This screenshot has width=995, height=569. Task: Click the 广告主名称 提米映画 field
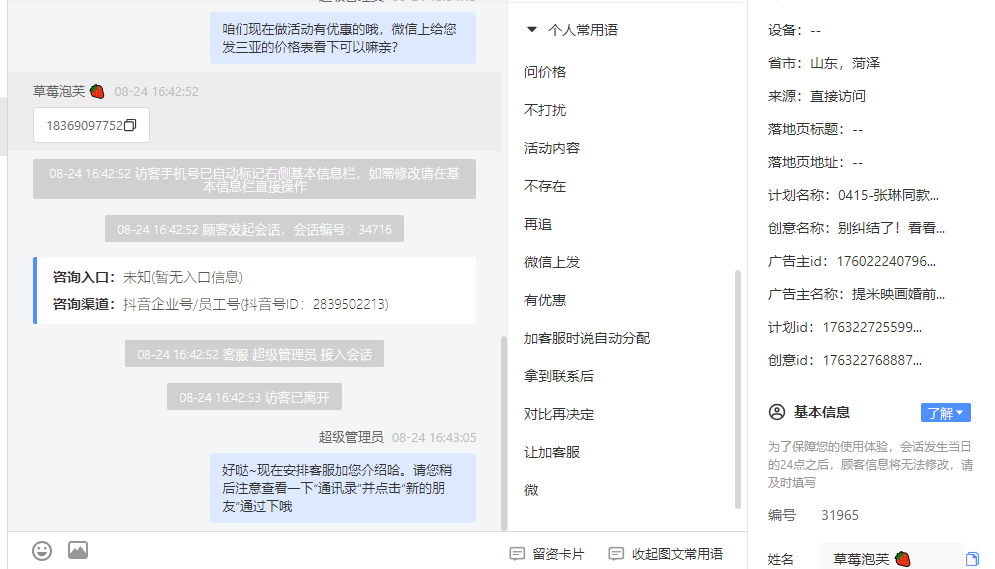point(857,294)
